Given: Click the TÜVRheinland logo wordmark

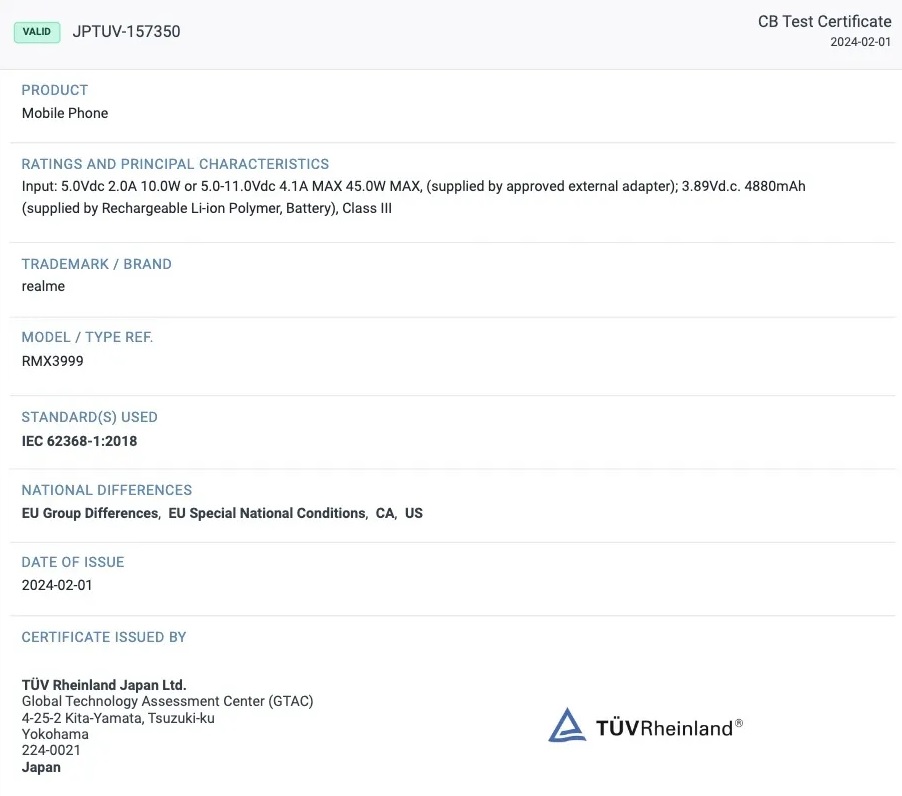Looking at the screenshot, I should point(668,728).
